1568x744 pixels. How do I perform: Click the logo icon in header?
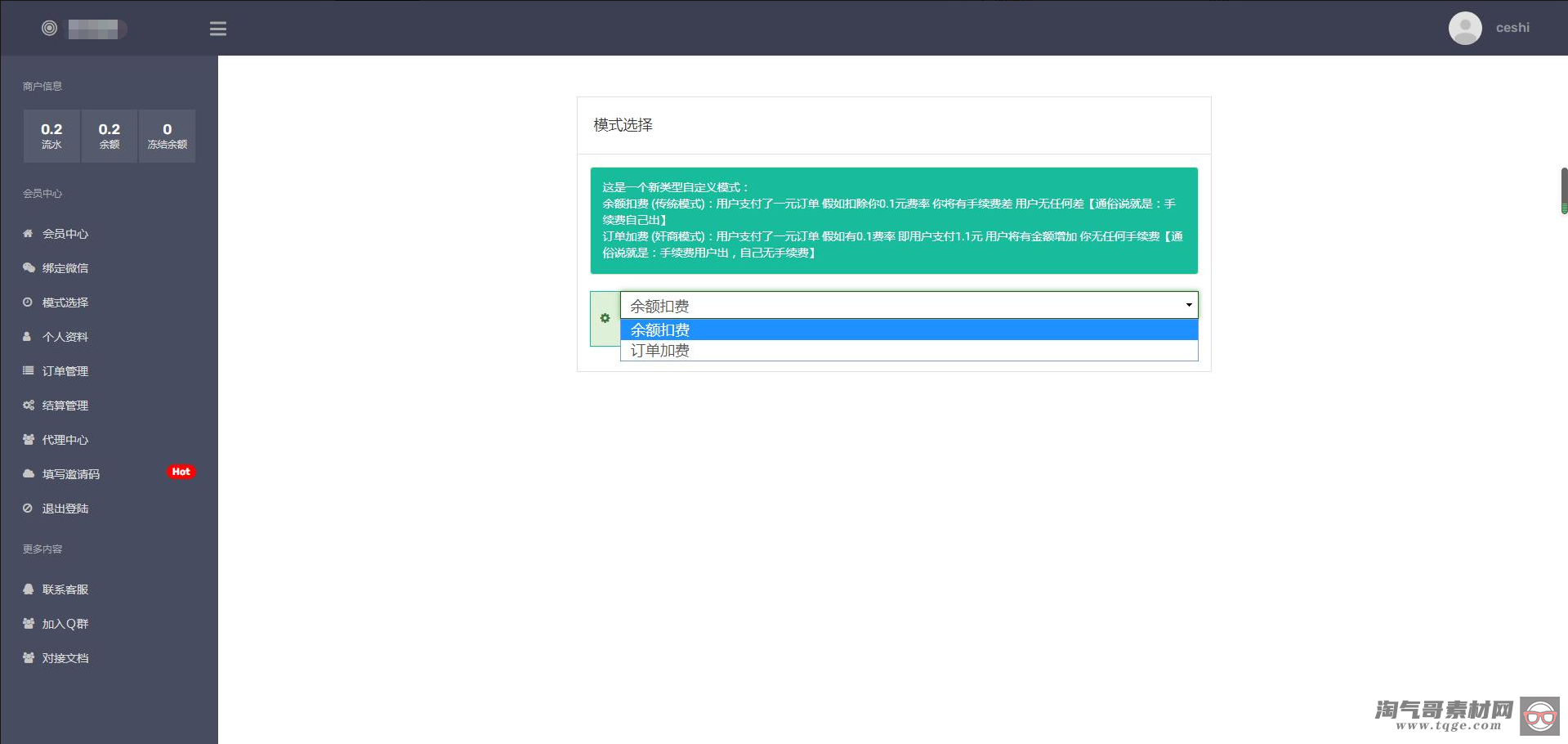pos(49,29)
